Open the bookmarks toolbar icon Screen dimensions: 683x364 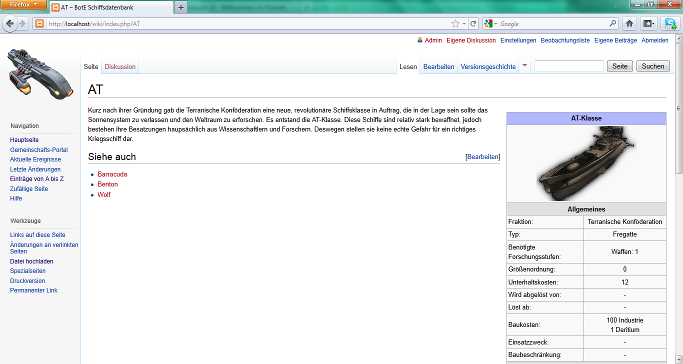[648, 24]
